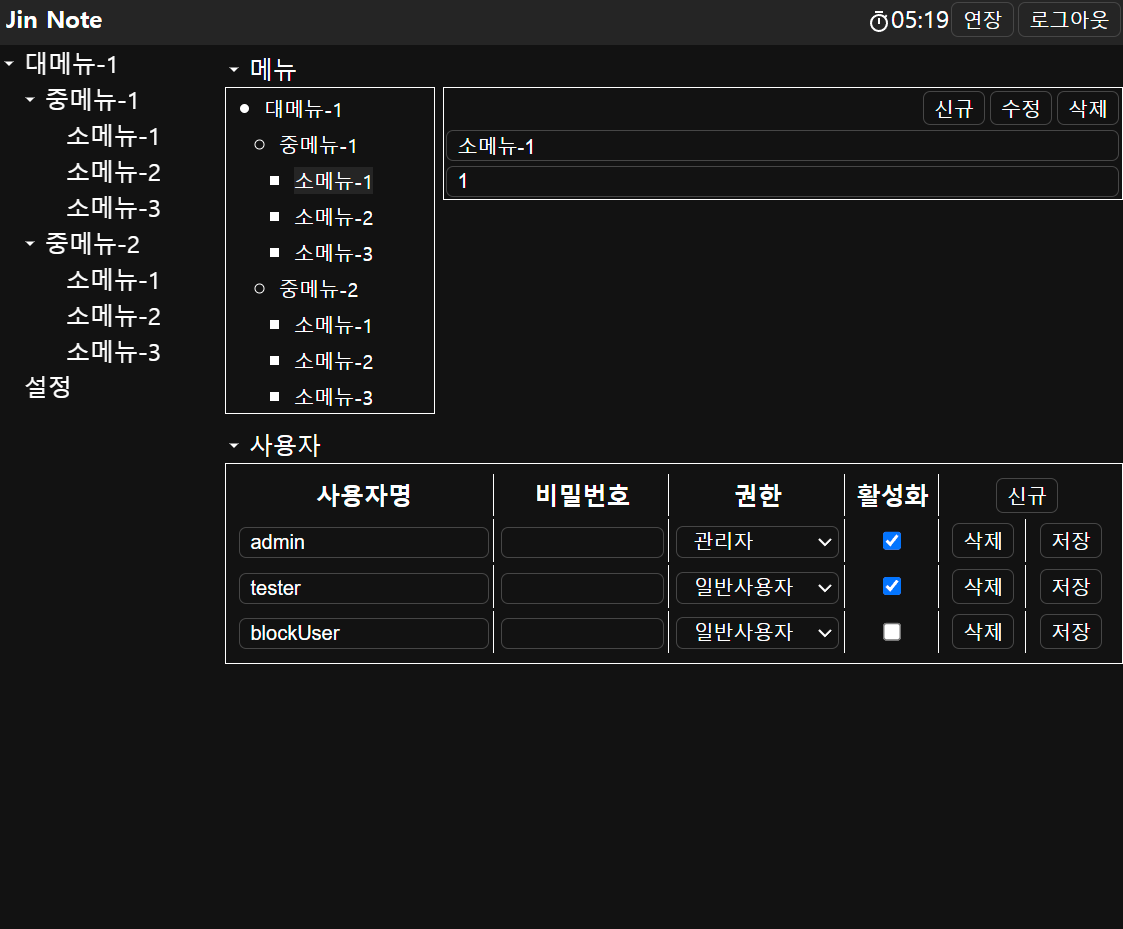Collapse 대메뉴-1 in the left sidebar
The width and height of the screenshot is (1123, 929).
tap(10, 63)
